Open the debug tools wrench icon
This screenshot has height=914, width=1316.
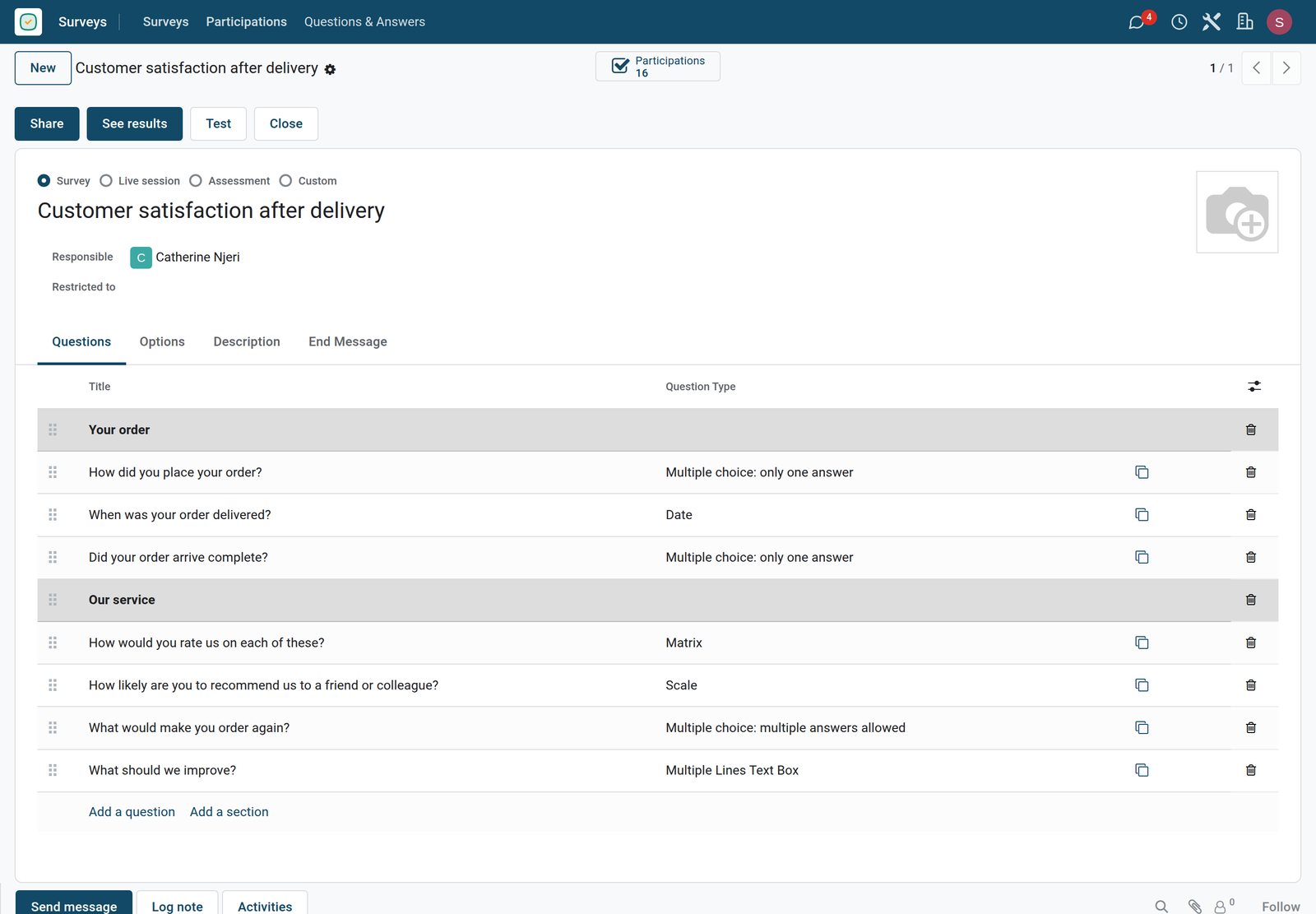click(1211, 22)
